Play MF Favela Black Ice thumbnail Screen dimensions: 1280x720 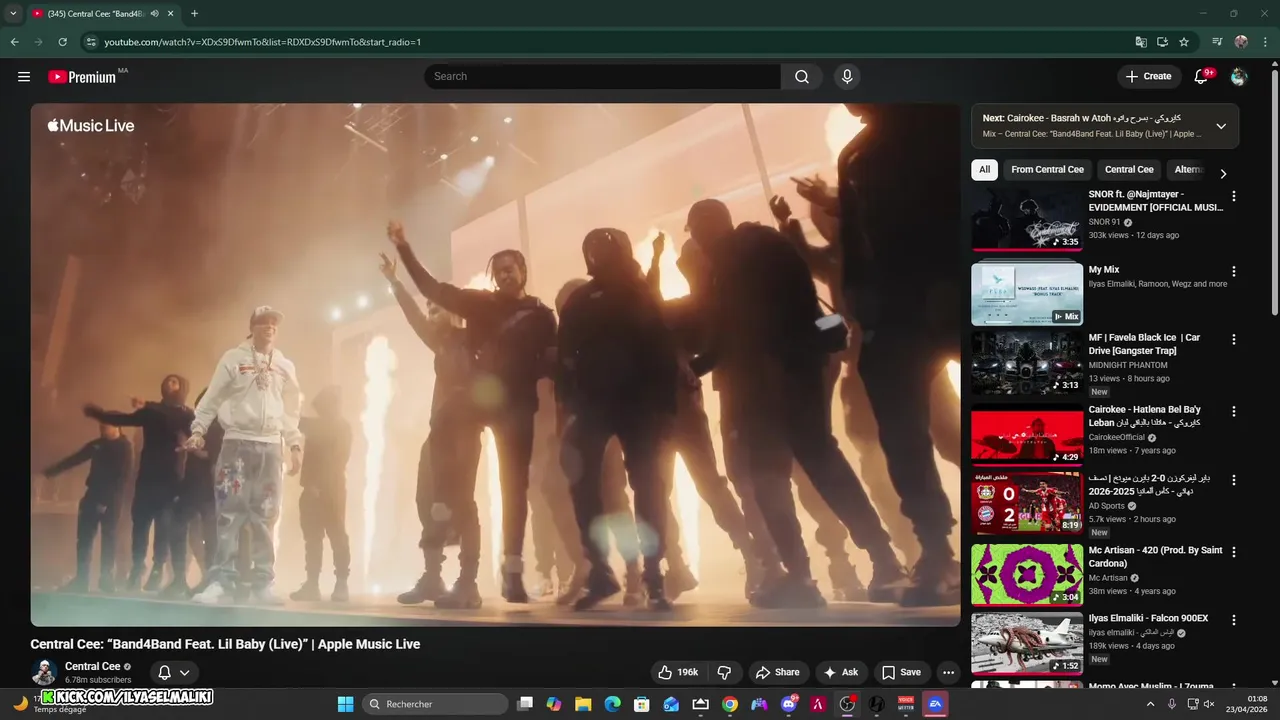[x=1027, y=362]
